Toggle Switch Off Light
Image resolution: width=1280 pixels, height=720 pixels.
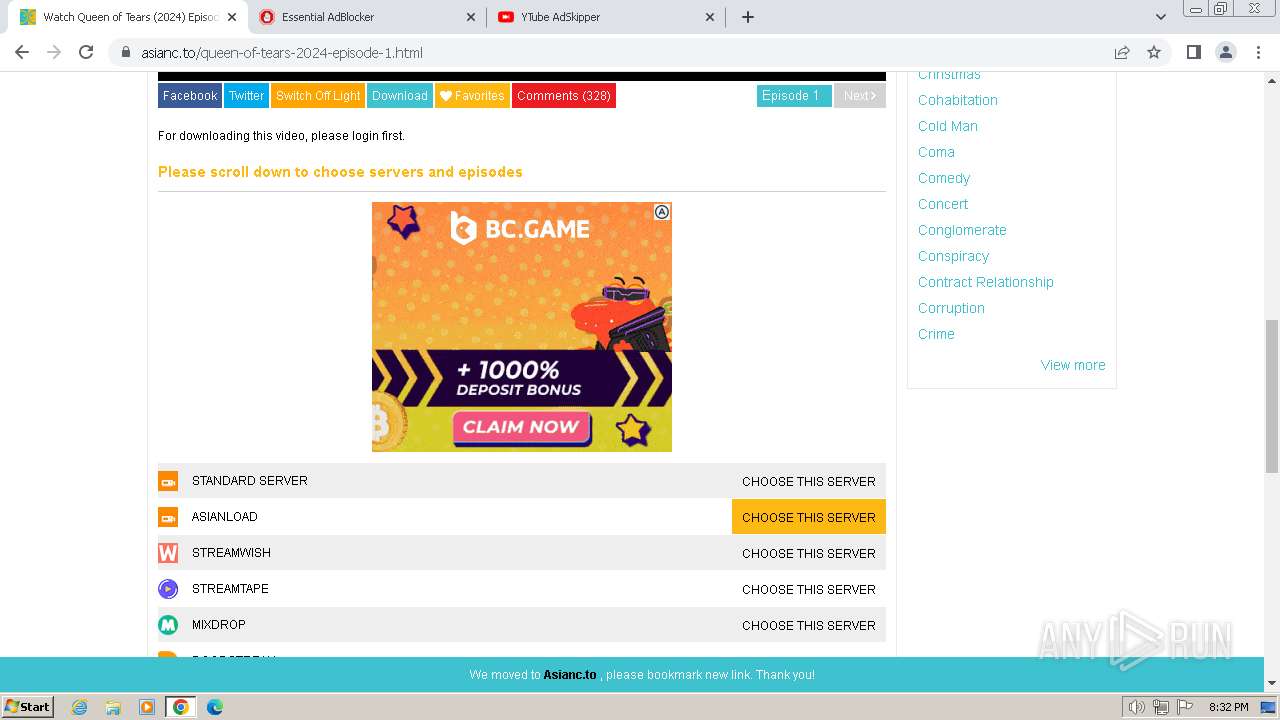(x=318, y=96)
